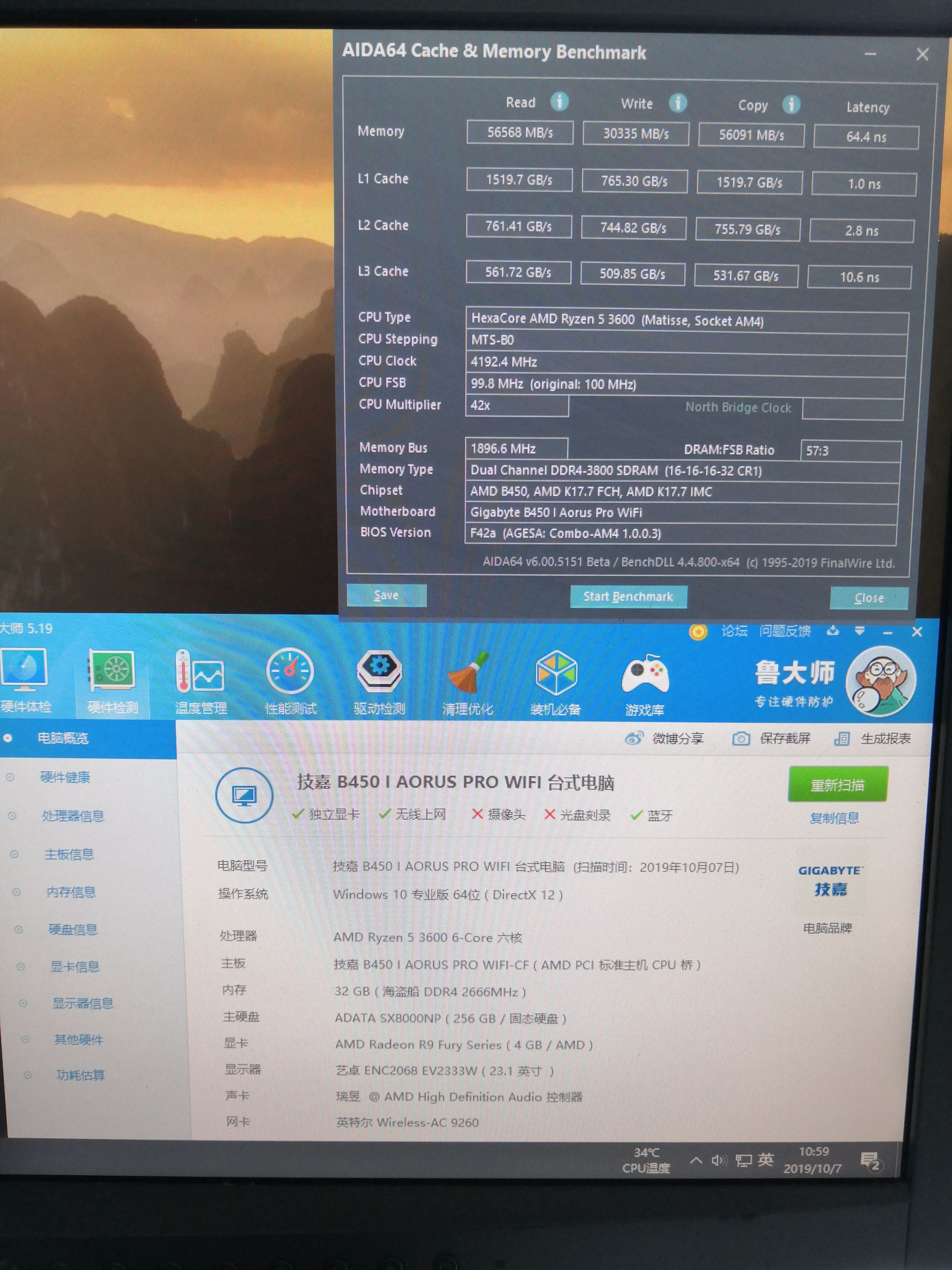Minimize the Lu Dashi window
952x1270 pixels.
[888, 633]
